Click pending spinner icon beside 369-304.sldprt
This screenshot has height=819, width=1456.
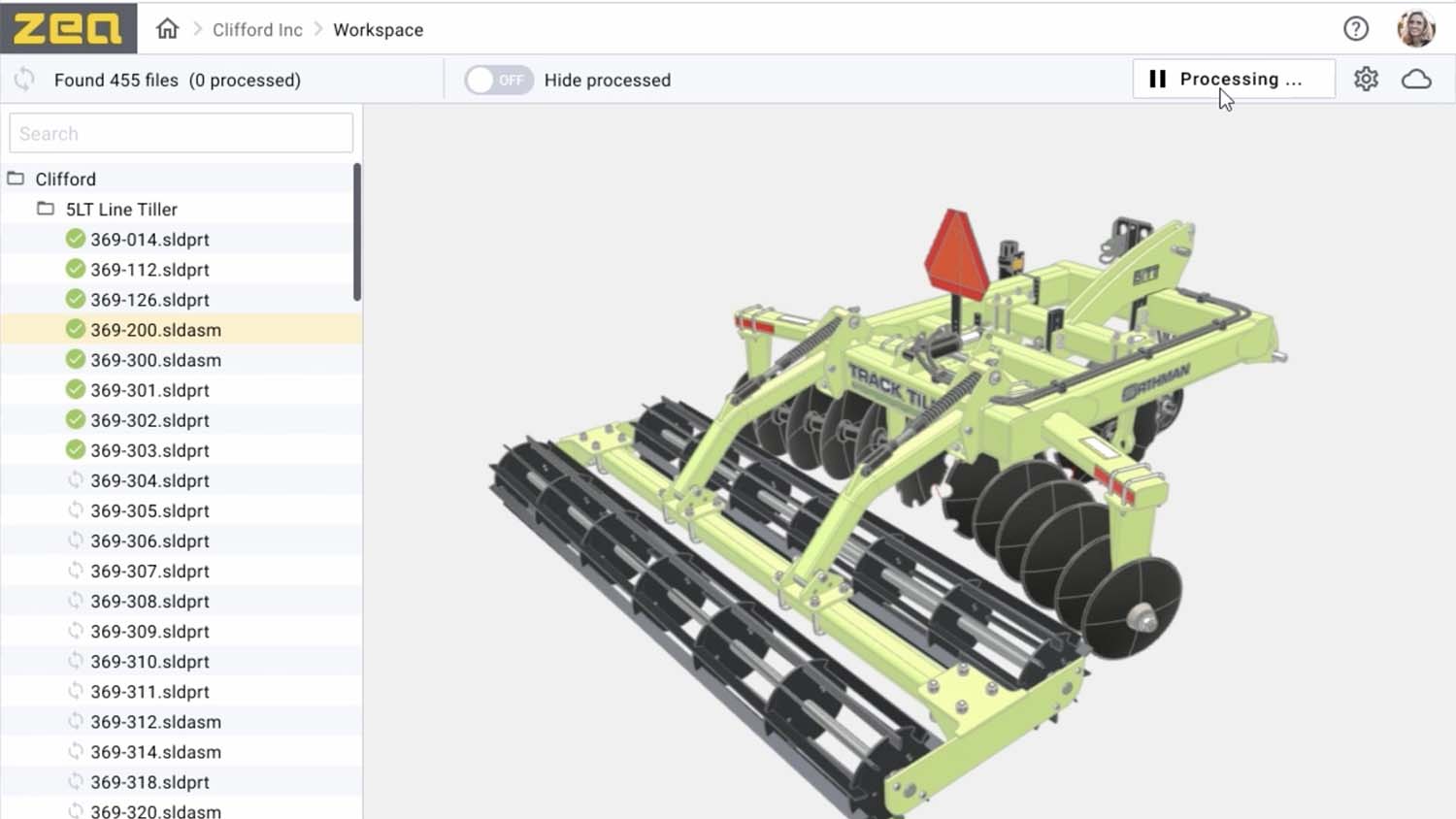pos(76,480)
